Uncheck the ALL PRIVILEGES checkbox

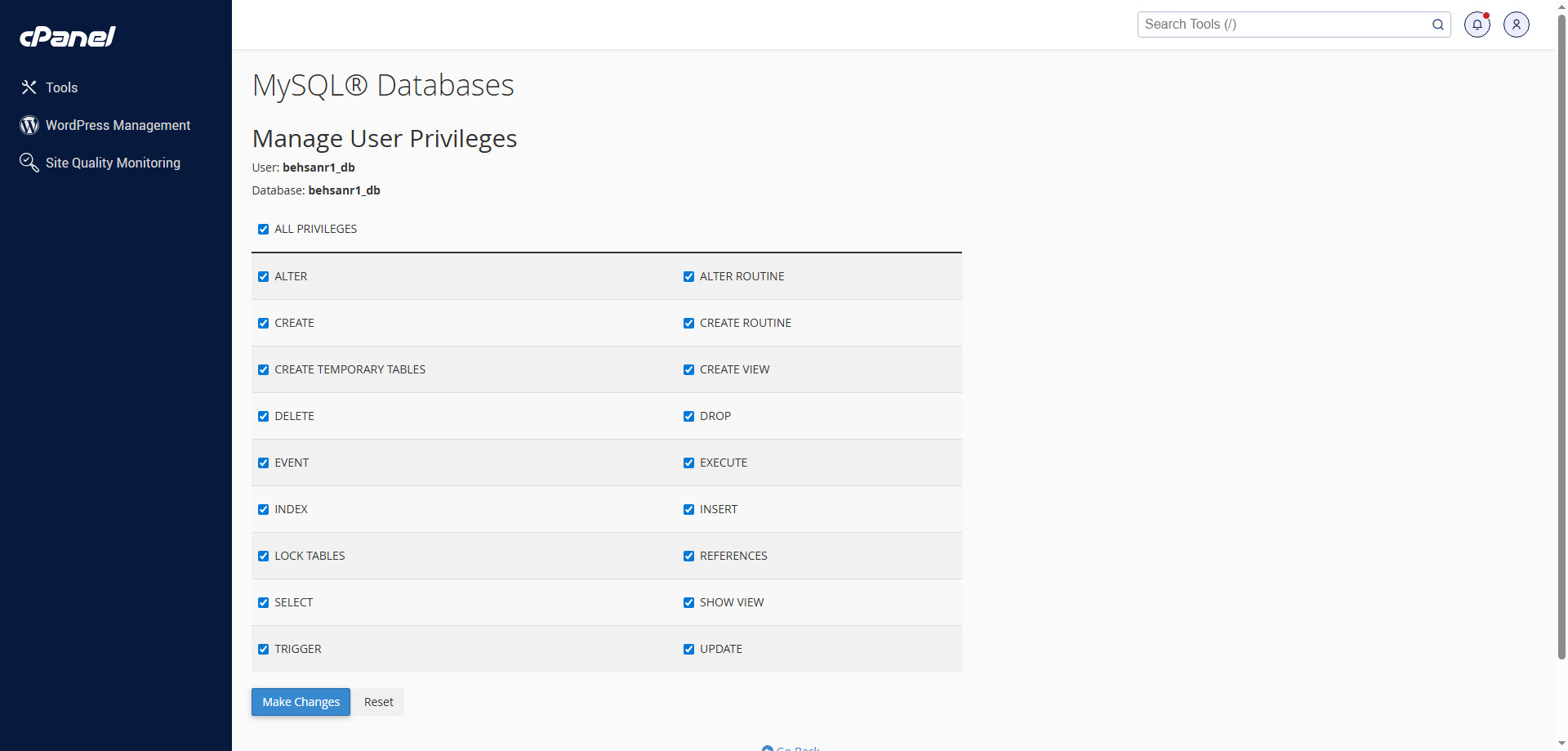point(263,230)
